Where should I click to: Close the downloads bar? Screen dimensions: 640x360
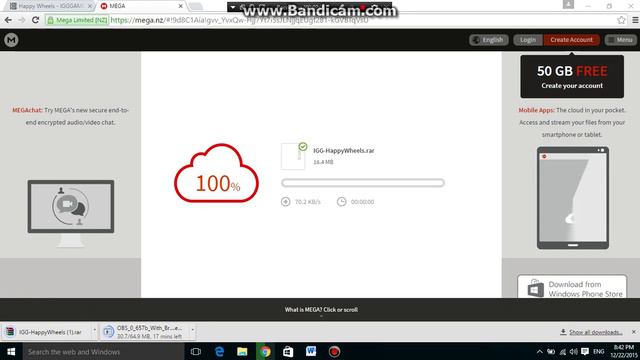click(x=633, y=332)
